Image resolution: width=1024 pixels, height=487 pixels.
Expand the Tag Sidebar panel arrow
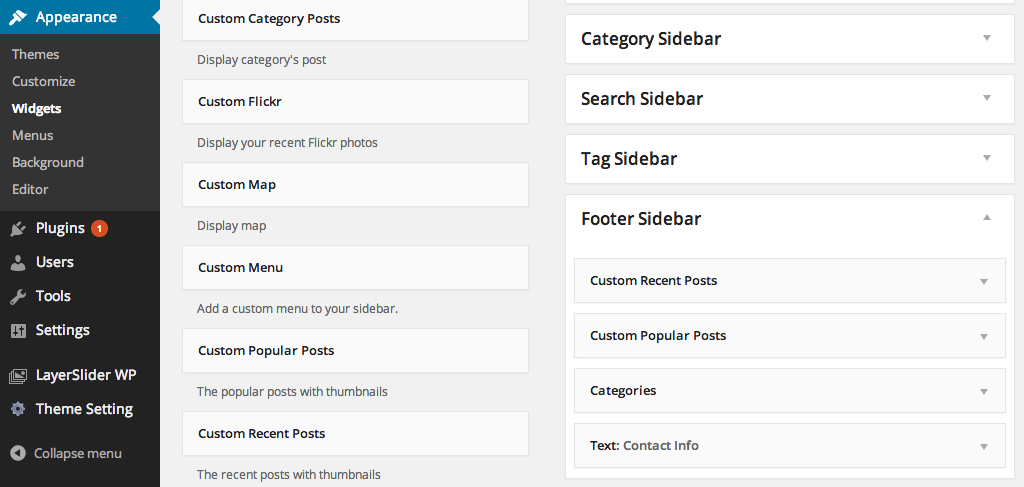[x=986, y=158]
